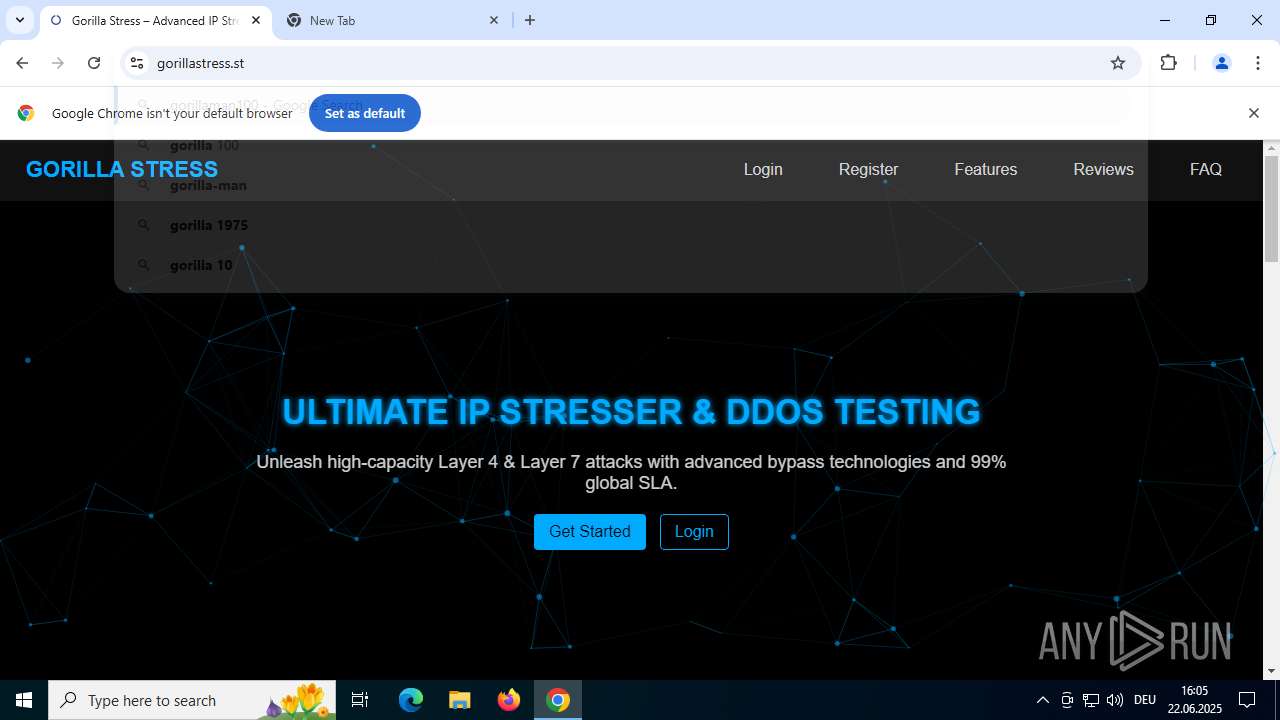
Task: Click the Get Started button
Action: coord(590,532)
